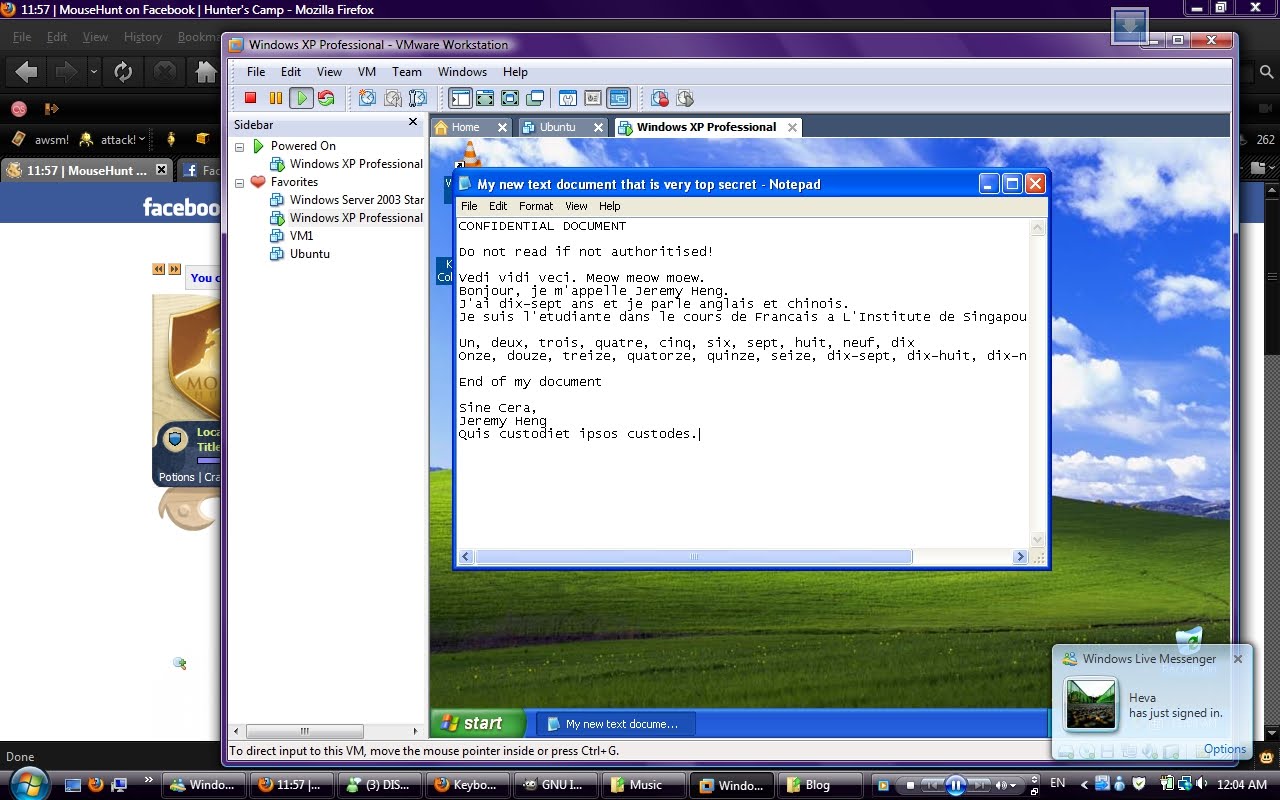Viewport: 1280px width, 800px height.
Task: Click volume speaker icon in system tray
Action: [1201, 784]
